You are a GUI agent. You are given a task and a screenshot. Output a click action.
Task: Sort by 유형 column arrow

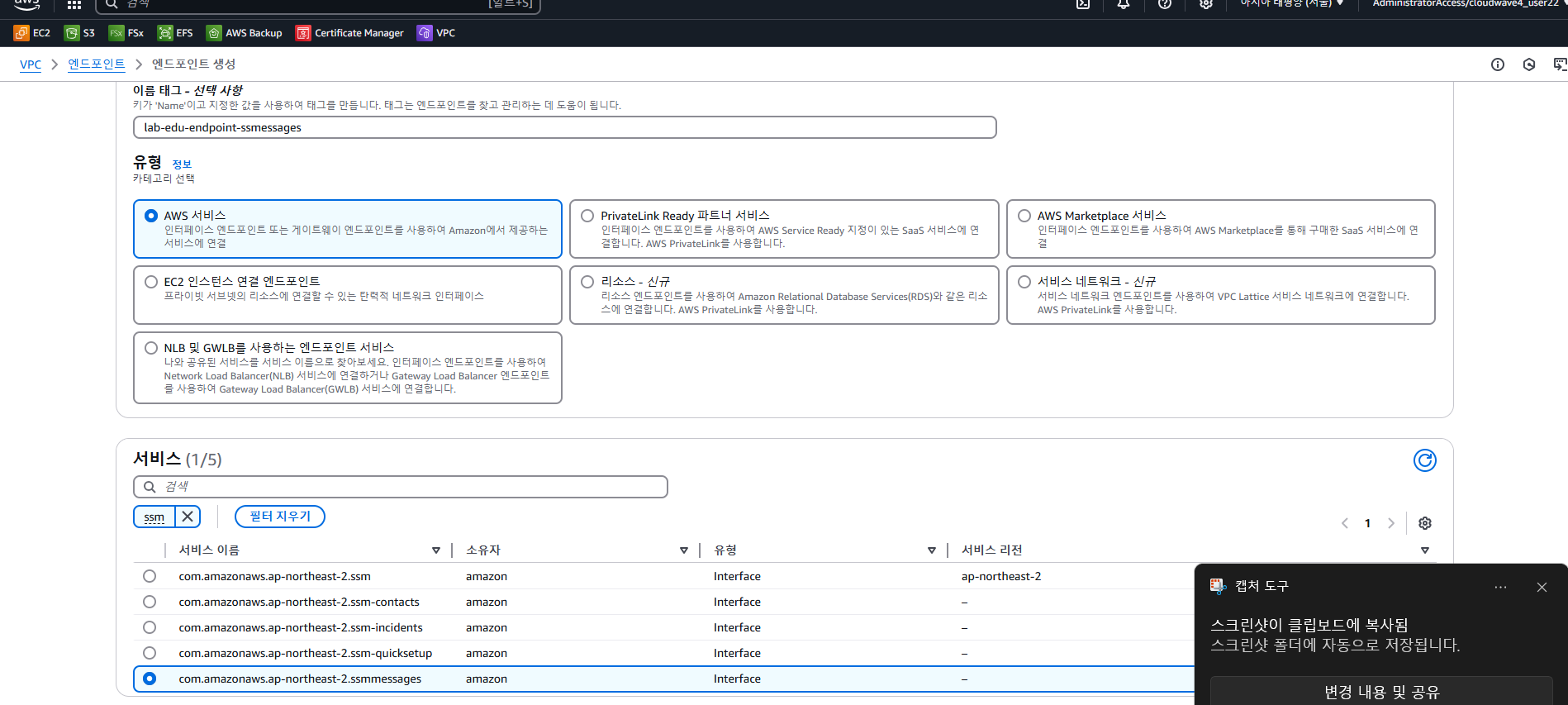pos(932,550)
